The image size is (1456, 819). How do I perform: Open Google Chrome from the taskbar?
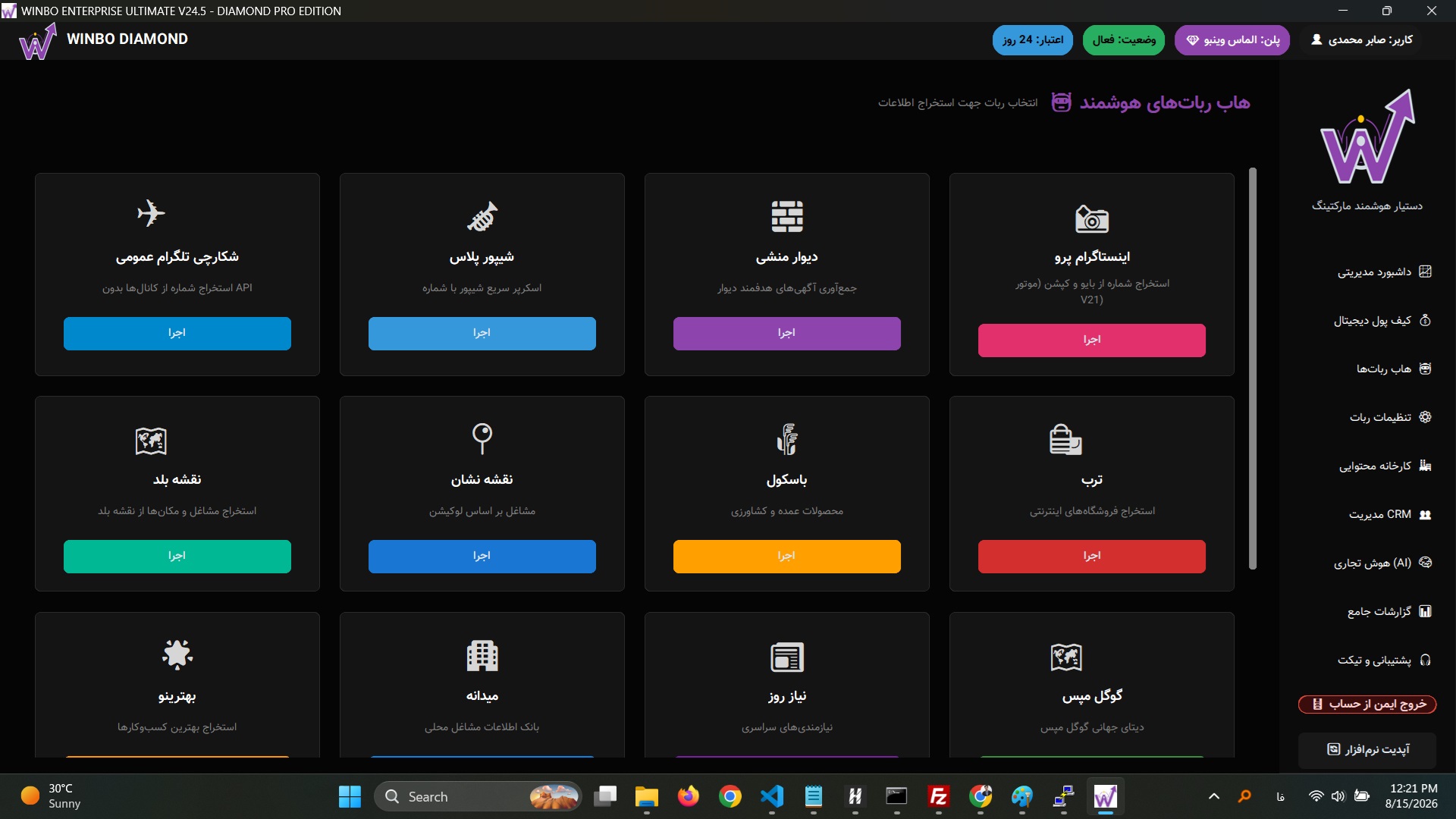730,796
